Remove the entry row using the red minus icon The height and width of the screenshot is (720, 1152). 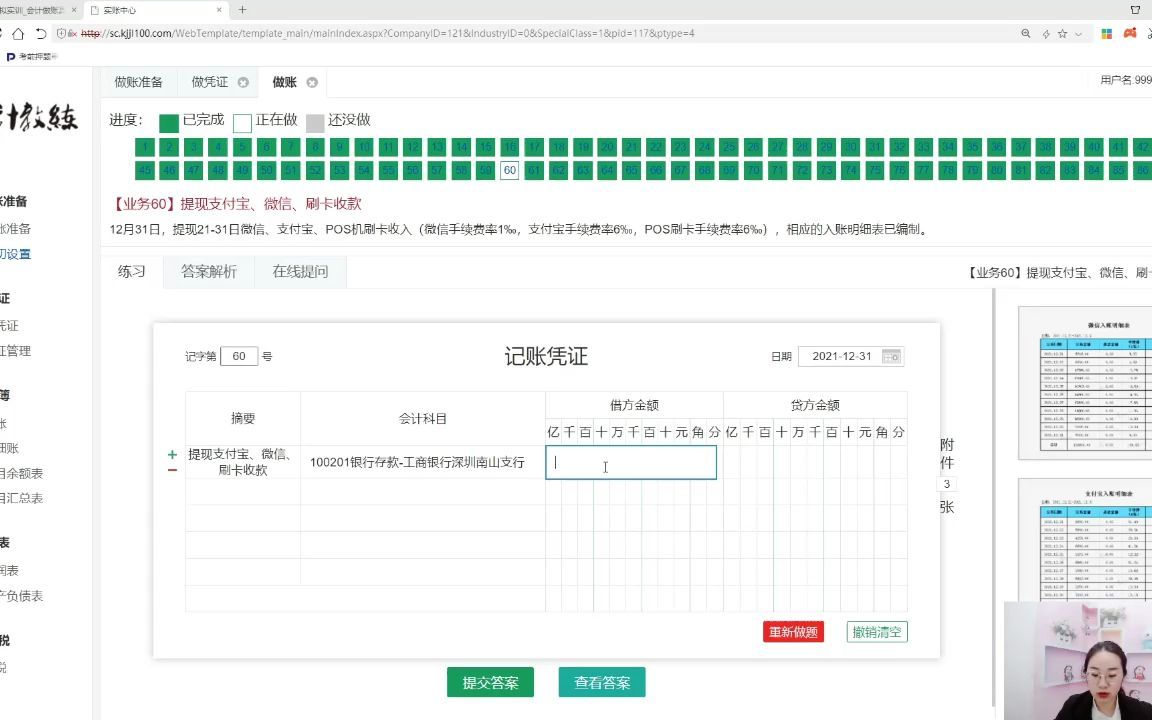pyautogui.click(x=171, y=470)
